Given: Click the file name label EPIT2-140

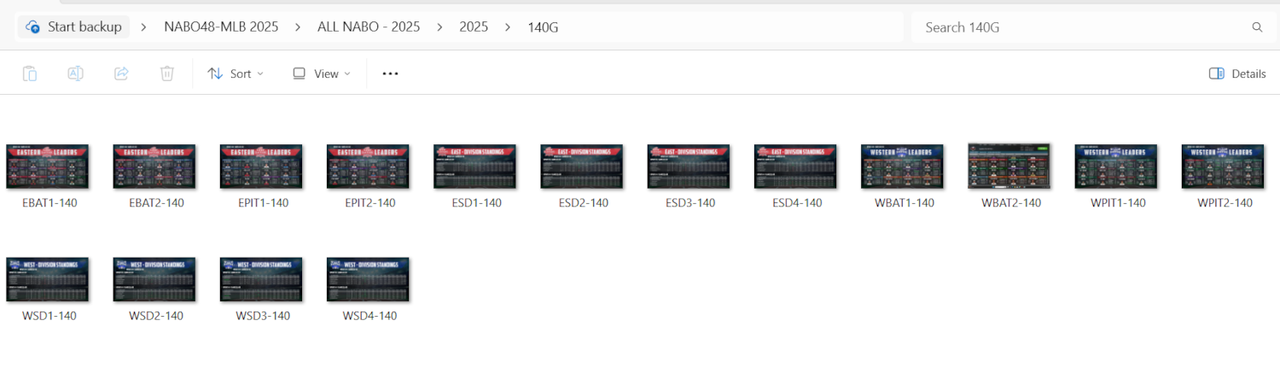Looking at the screenshot, I should click(x=369, y=203).
